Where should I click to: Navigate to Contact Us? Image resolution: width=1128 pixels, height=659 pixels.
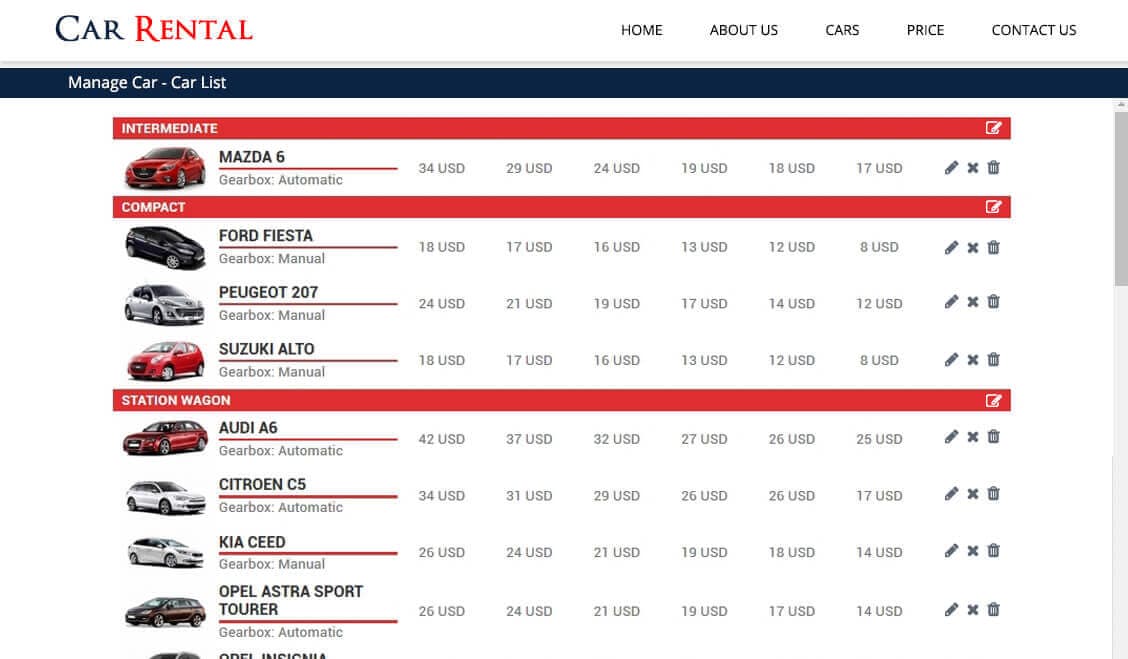1033,30
